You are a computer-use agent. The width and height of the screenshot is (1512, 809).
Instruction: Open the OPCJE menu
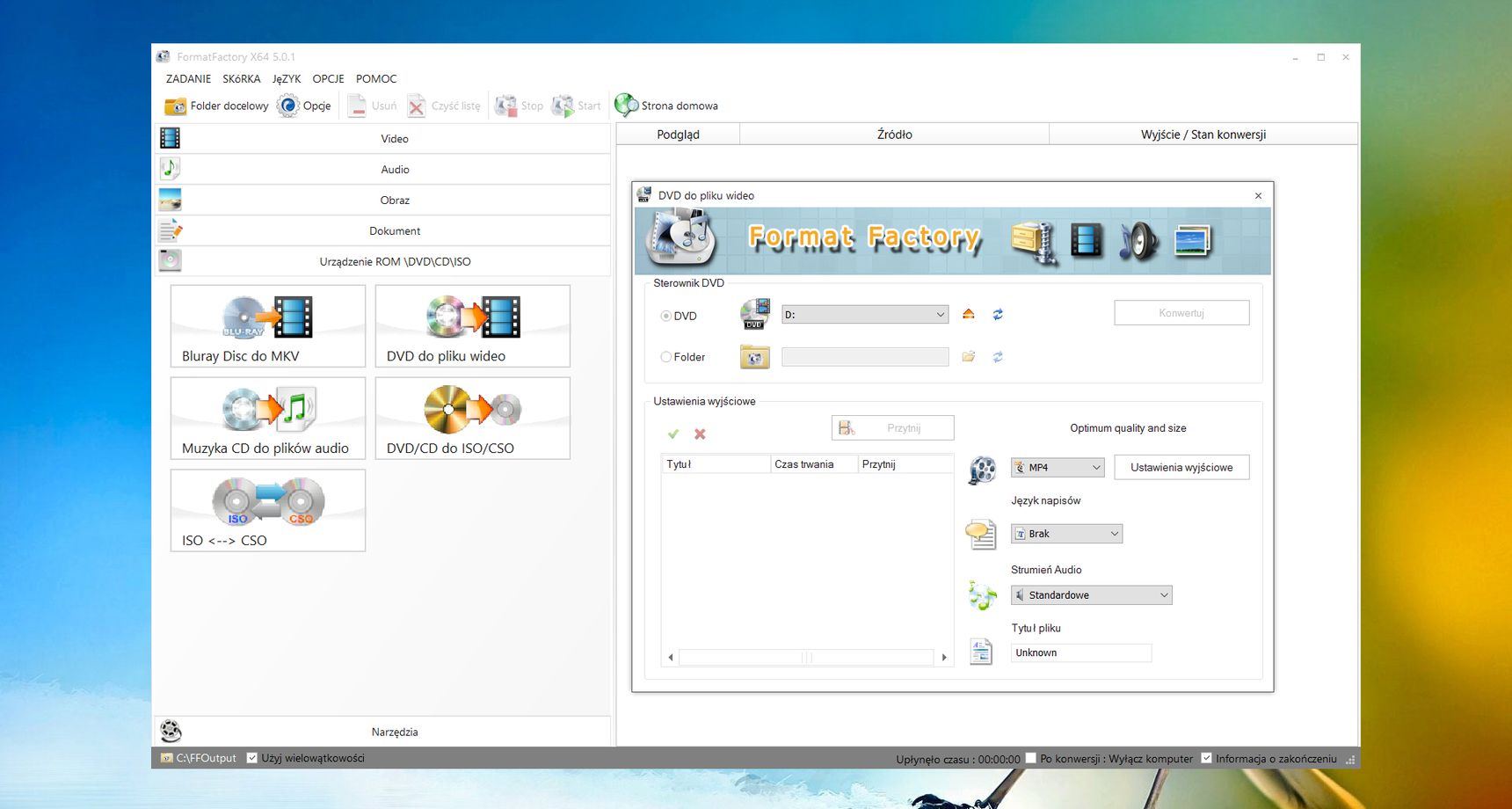tap(328, 78)
